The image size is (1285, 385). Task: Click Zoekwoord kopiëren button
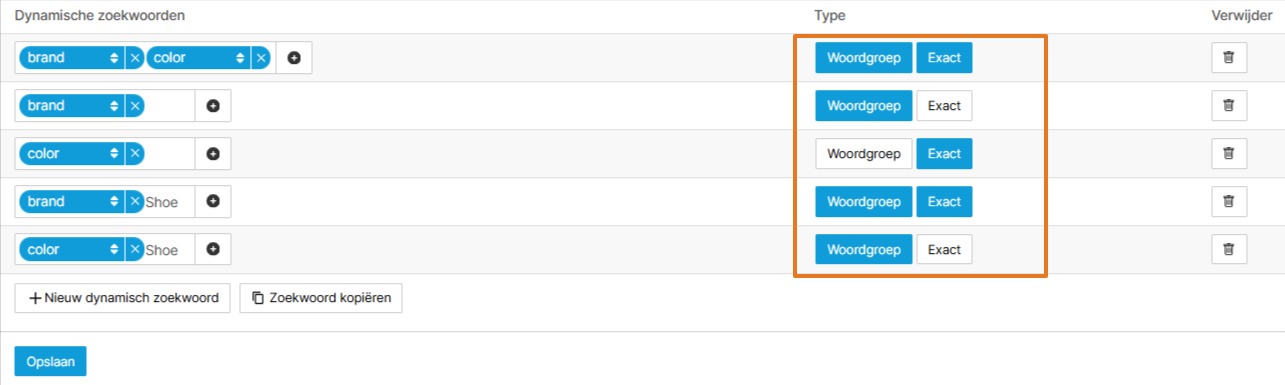tap(321, 298)
